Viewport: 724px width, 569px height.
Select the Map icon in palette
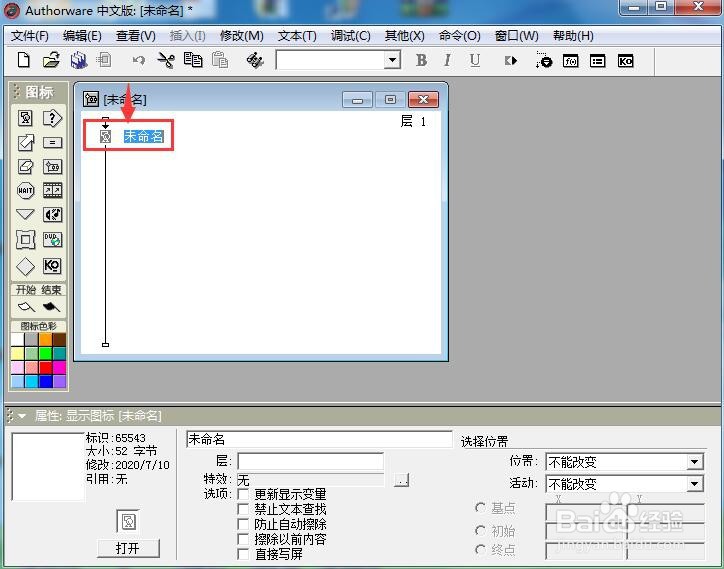click(x=52, y=166)
